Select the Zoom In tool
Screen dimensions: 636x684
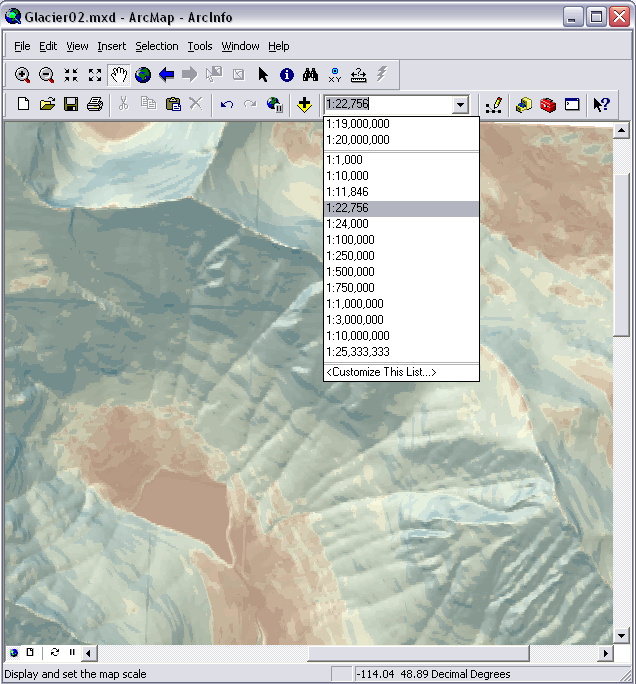click(x=23, y=75)
